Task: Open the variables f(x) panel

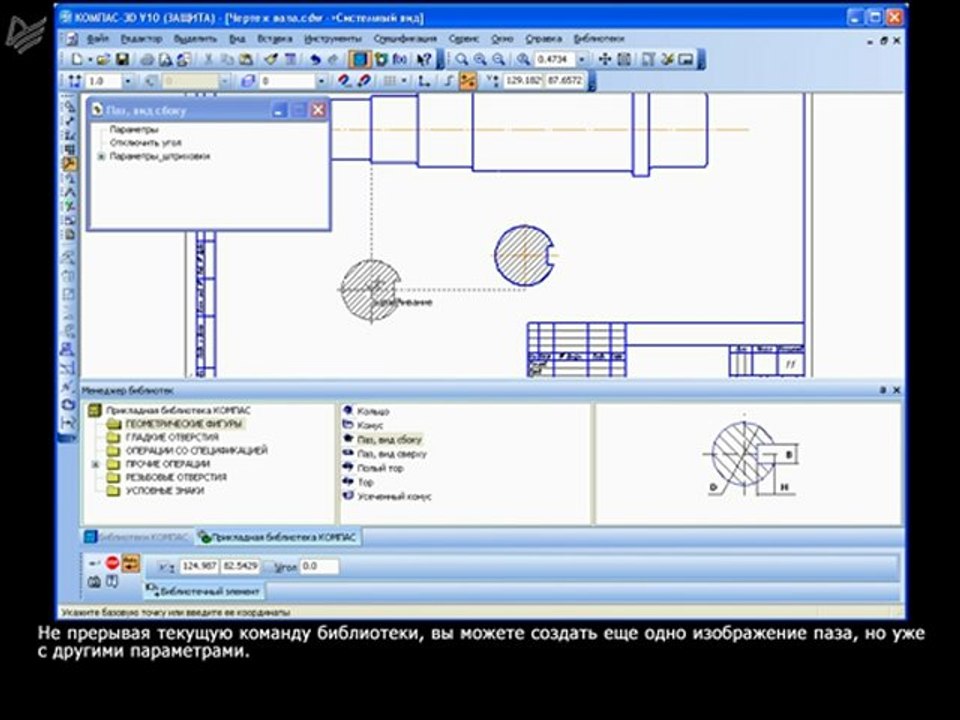Action: (x=400, y=59)
